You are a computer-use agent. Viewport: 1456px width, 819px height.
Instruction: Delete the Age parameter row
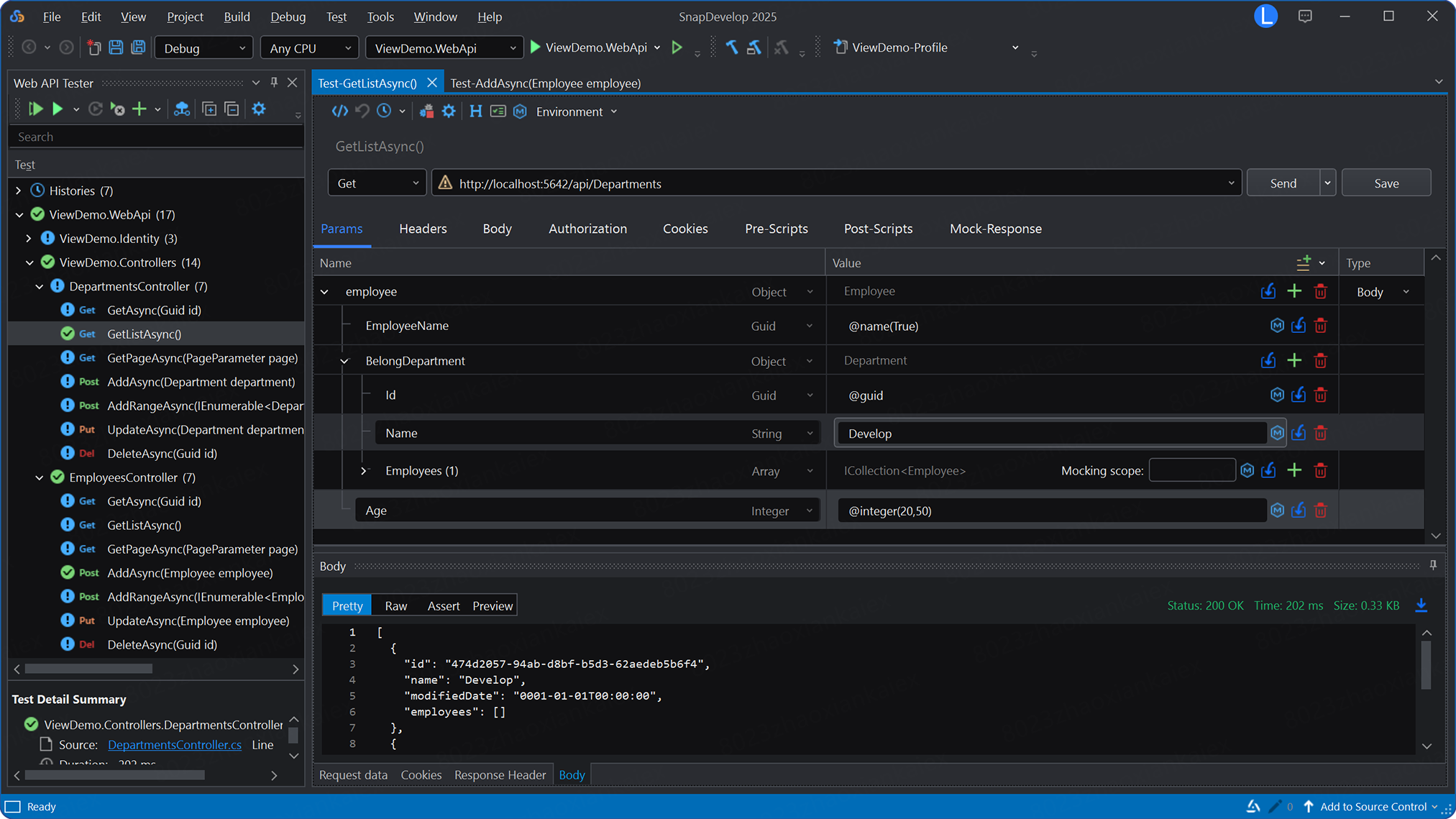pyautogui.click(x=1320, y=511)
